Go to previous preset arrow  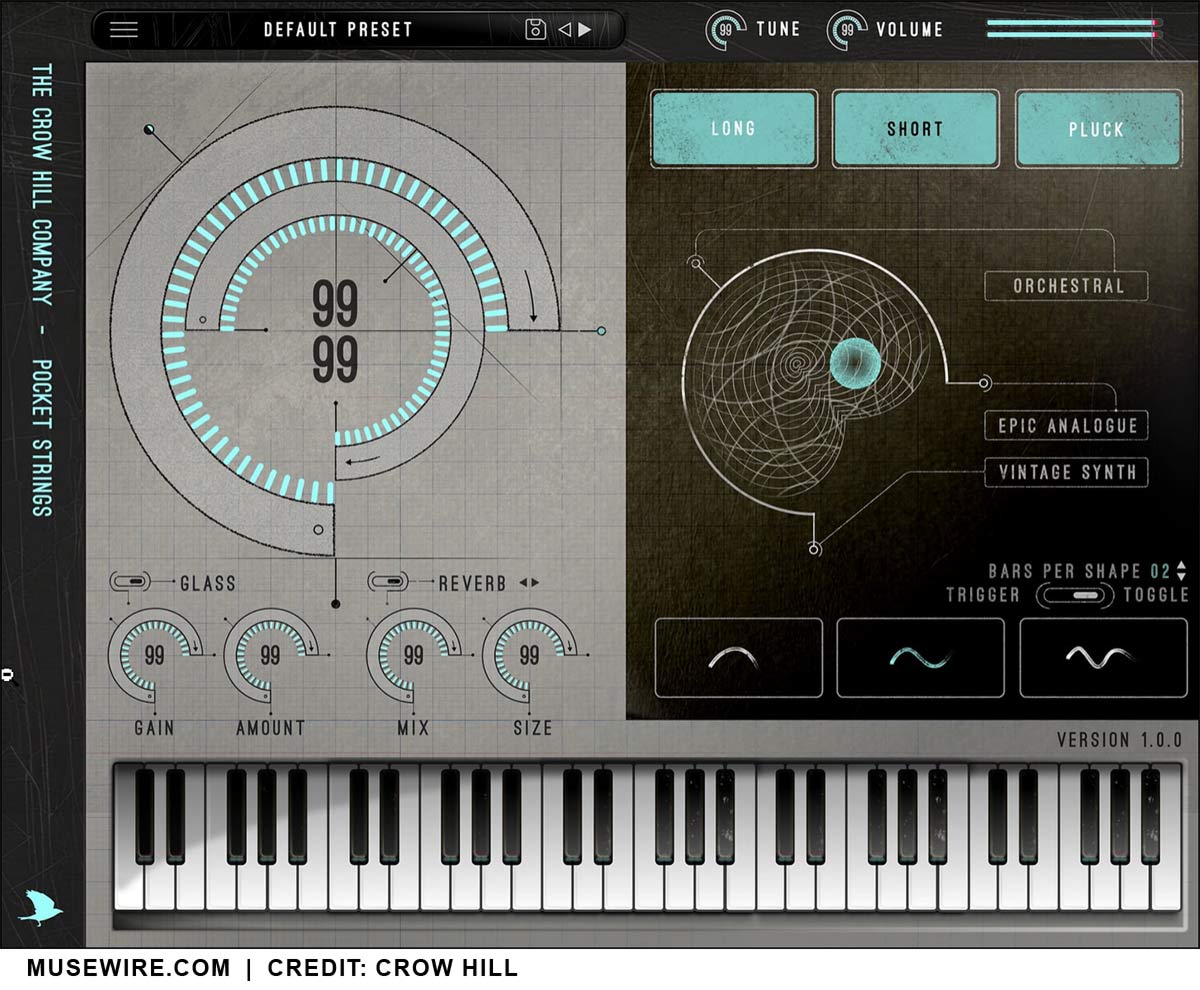pyautogui.click(x=564, y=30)
